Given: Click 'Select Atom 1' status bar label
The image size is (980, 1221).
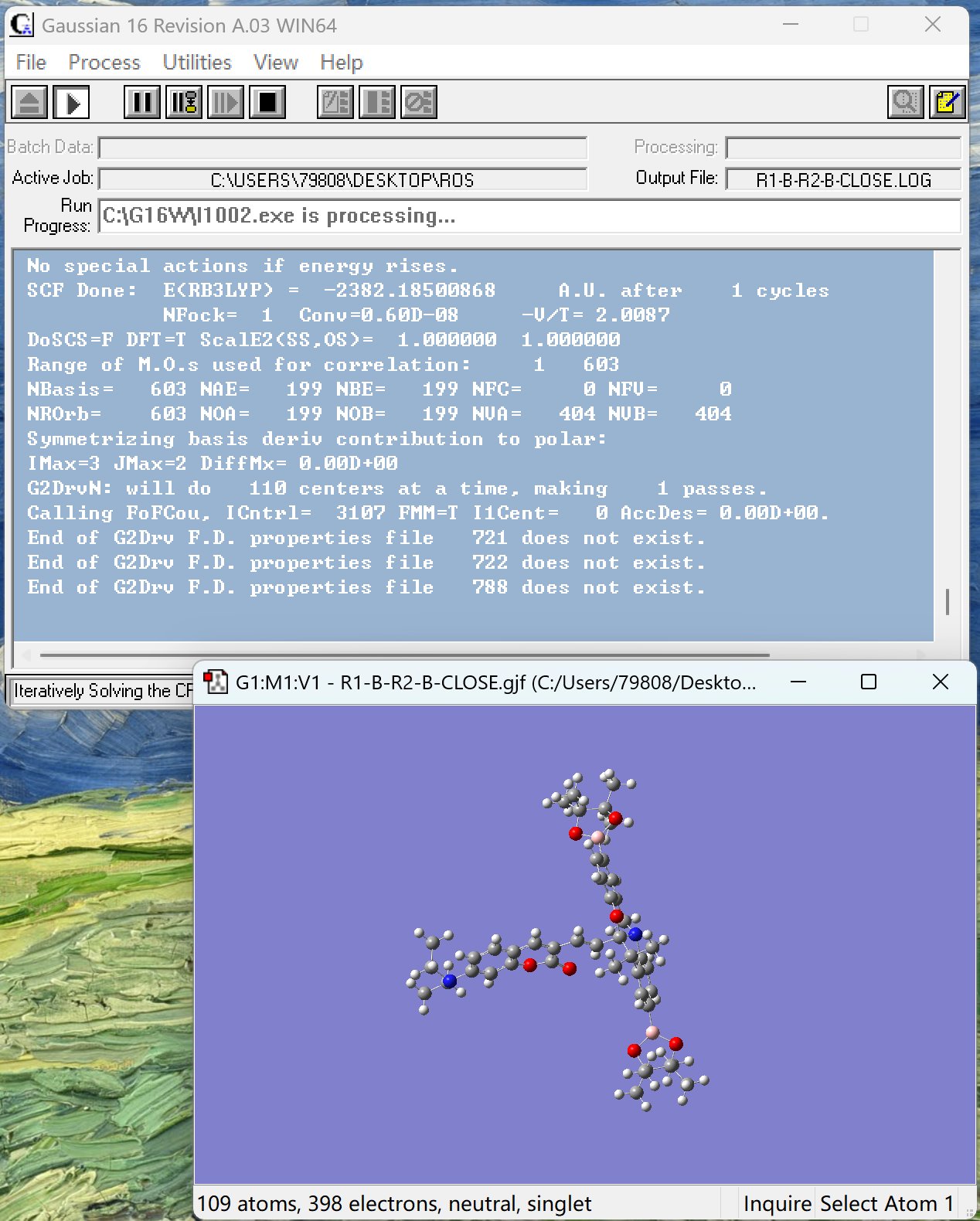Looking at the screenshot, I should [886, 1203].
